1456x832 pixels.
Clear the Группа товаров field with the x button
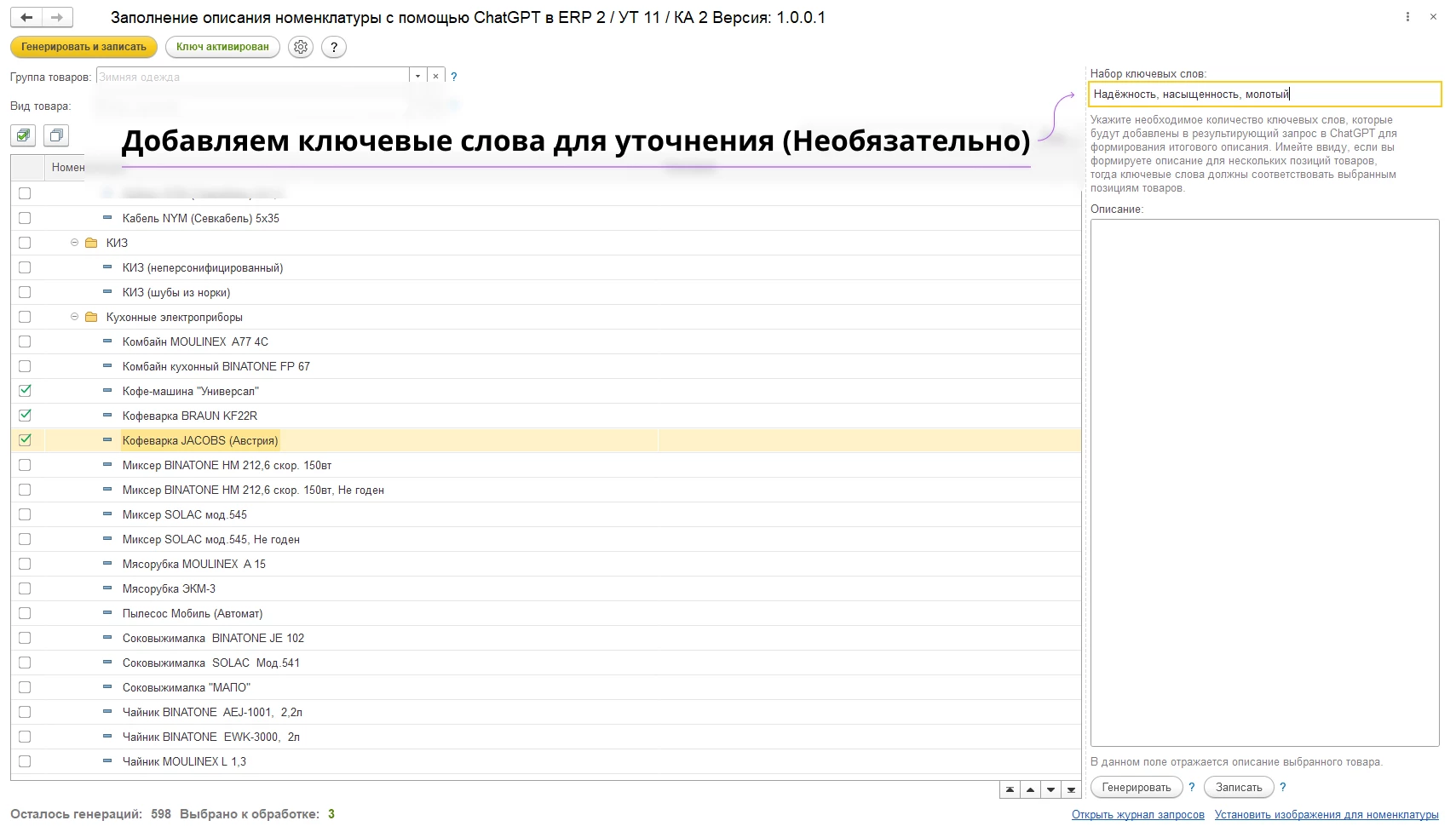click(436, 77)
